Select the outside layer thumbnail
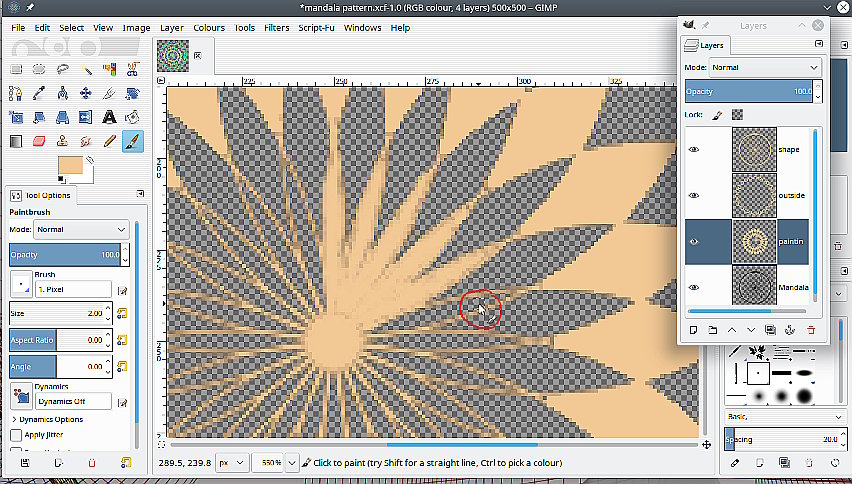 (x=753, y=196)
